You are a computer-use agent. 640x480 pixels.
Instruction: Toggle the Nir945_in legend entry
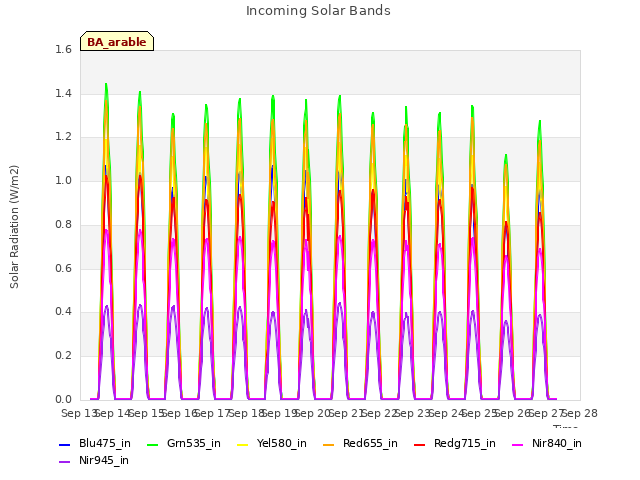pos(94,460)
